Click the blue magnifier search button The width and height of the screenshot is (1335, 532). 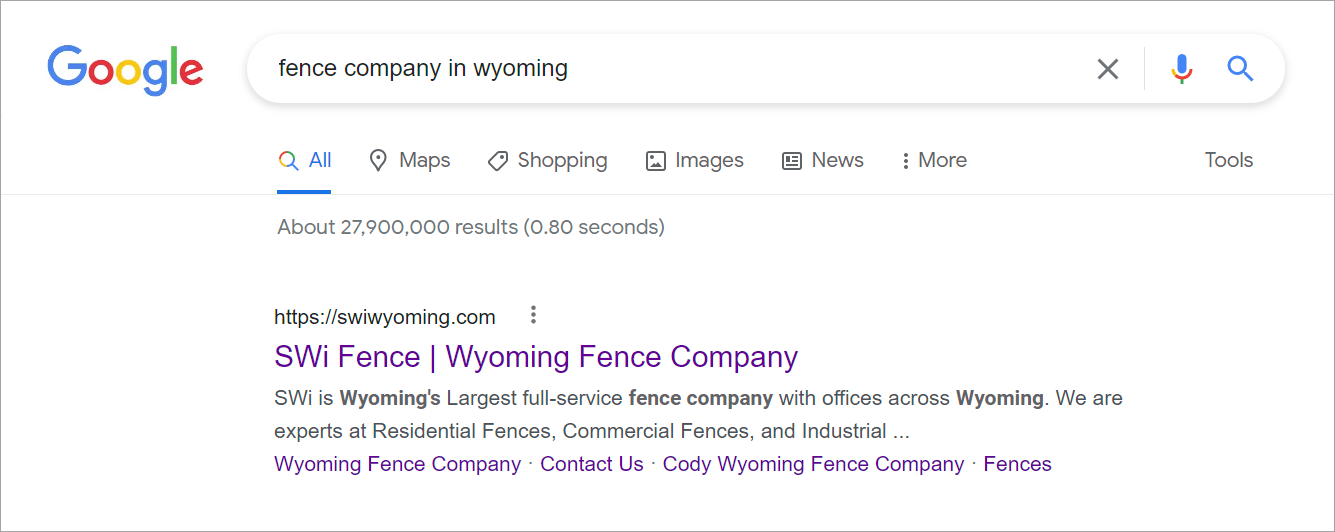[x=1240, y=69]
